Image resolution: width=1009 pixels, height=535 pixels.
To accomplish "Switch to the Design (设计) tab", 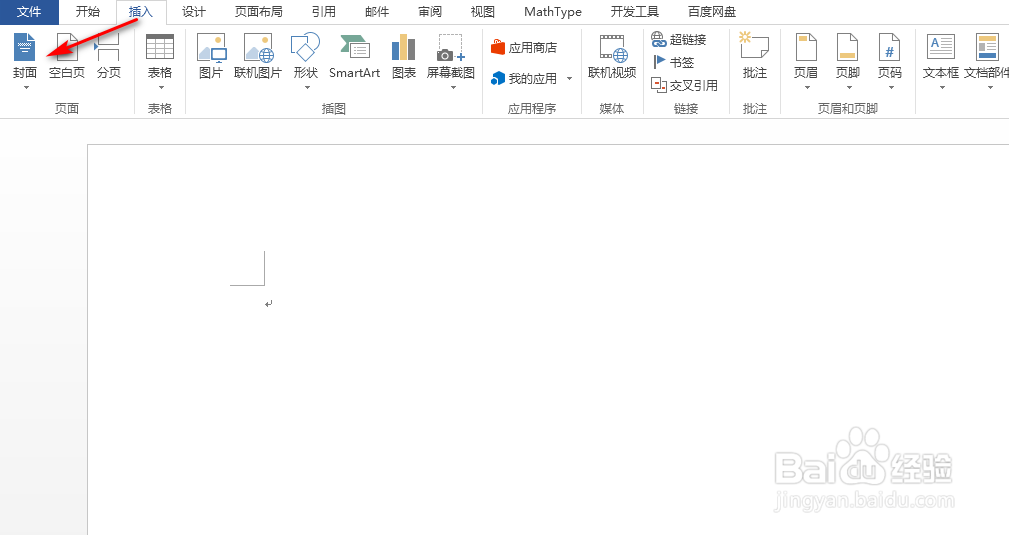I will [194, 12].
